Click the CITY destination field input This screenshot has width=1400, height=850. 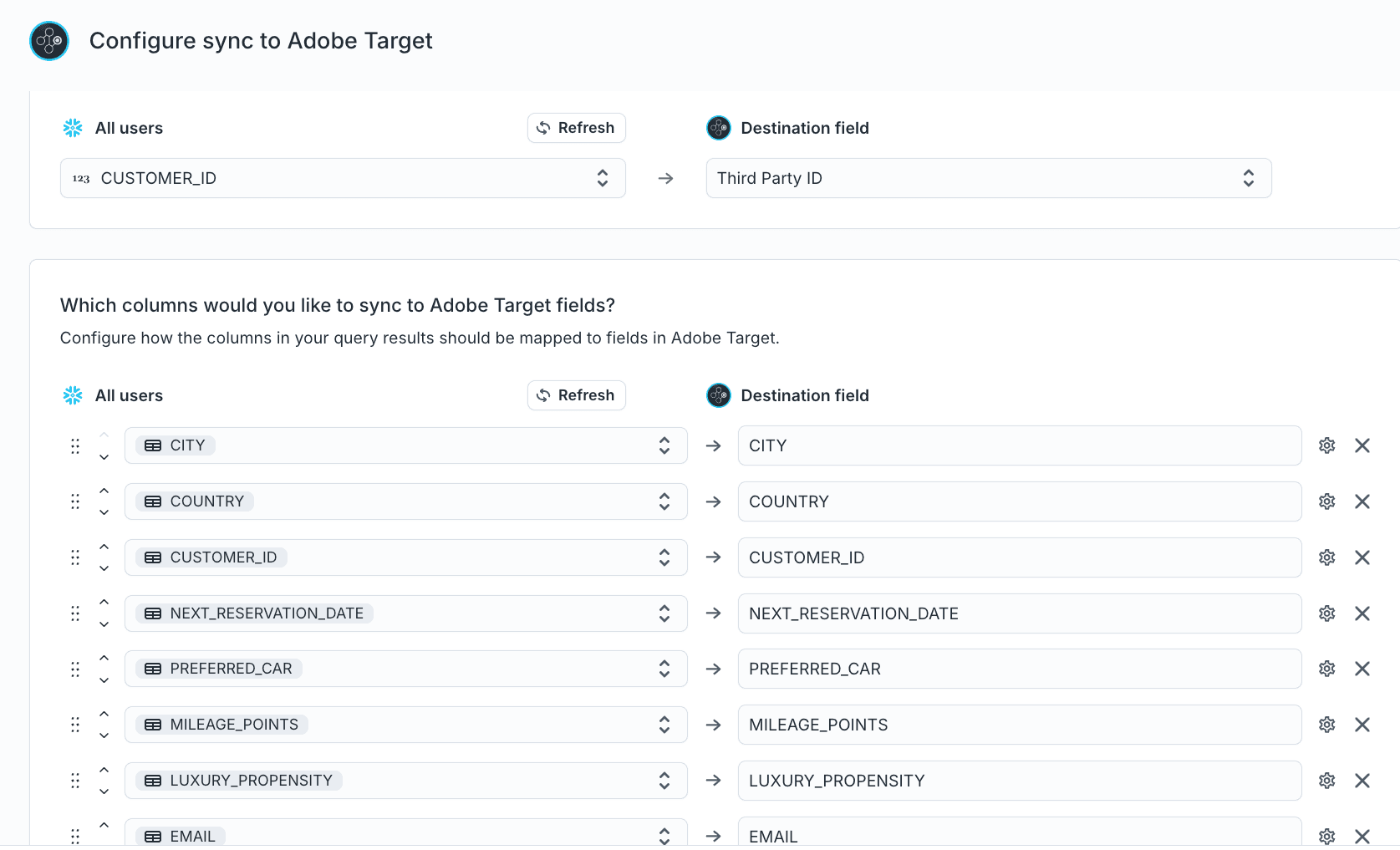(1019, 445)
